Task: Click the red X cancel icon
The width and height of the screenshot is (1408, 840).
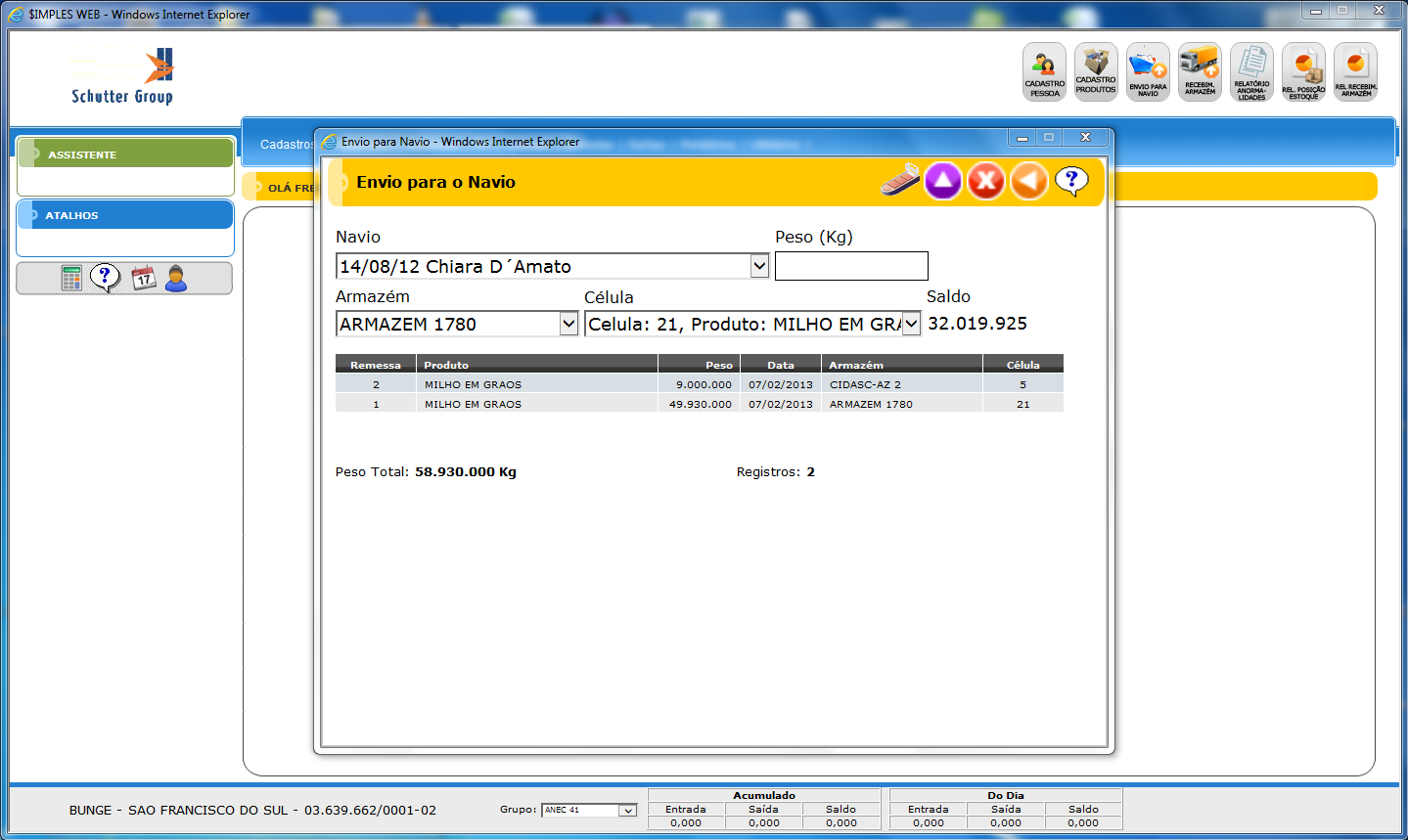Action: [x=986, y=181]
